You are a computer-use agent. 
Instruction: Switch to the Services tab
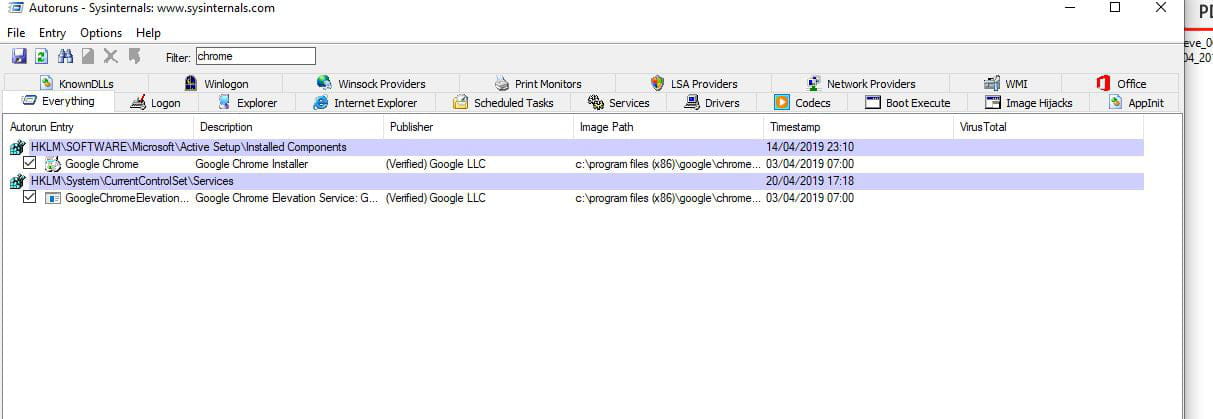coord(619,103)
